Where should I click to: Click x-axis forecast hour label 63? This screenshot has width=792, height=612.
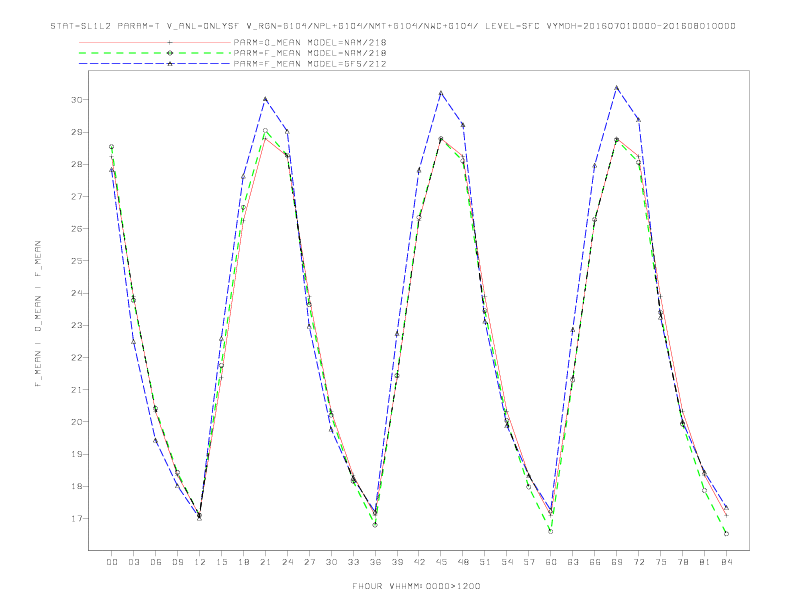(573, 562)
